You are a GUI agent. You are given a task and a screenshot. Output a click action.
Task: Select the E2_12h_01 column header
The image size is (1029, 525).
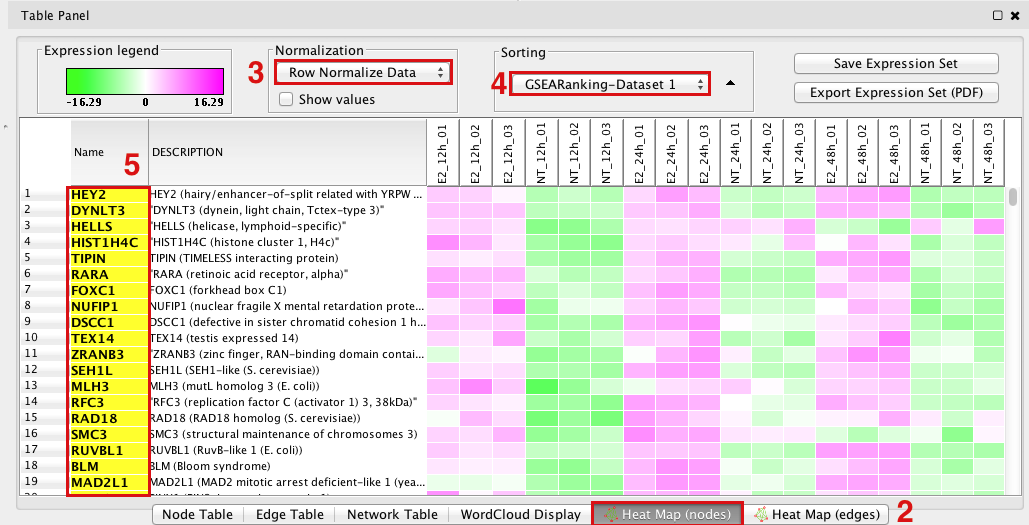[x=443, y=152]
